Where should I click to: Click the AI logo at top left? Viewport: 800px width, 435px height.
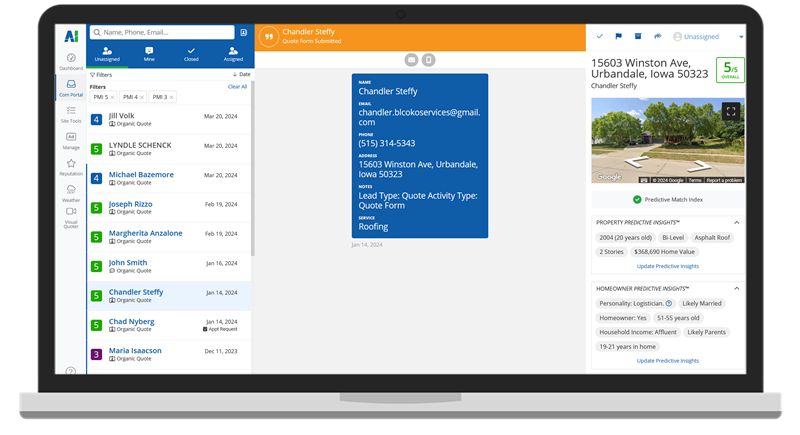click(71, 36)
